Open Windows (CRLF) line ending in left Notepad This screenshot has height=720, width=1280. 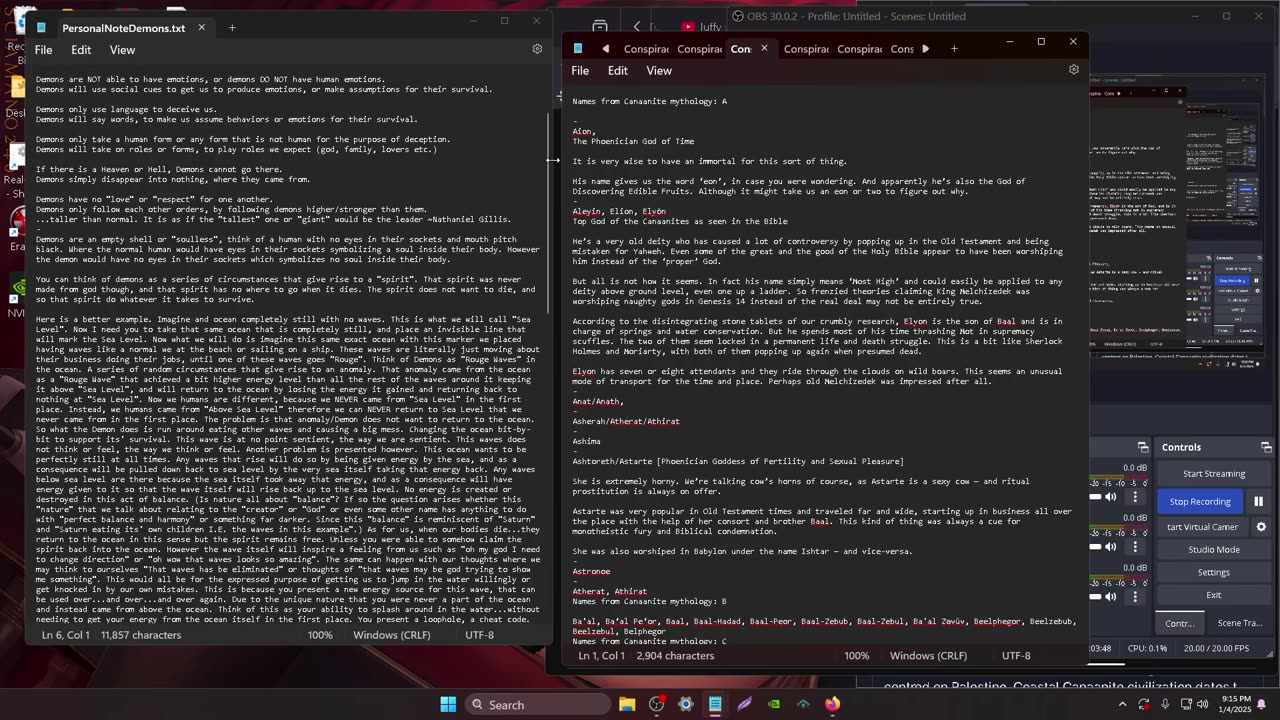[x=392, y=635]
